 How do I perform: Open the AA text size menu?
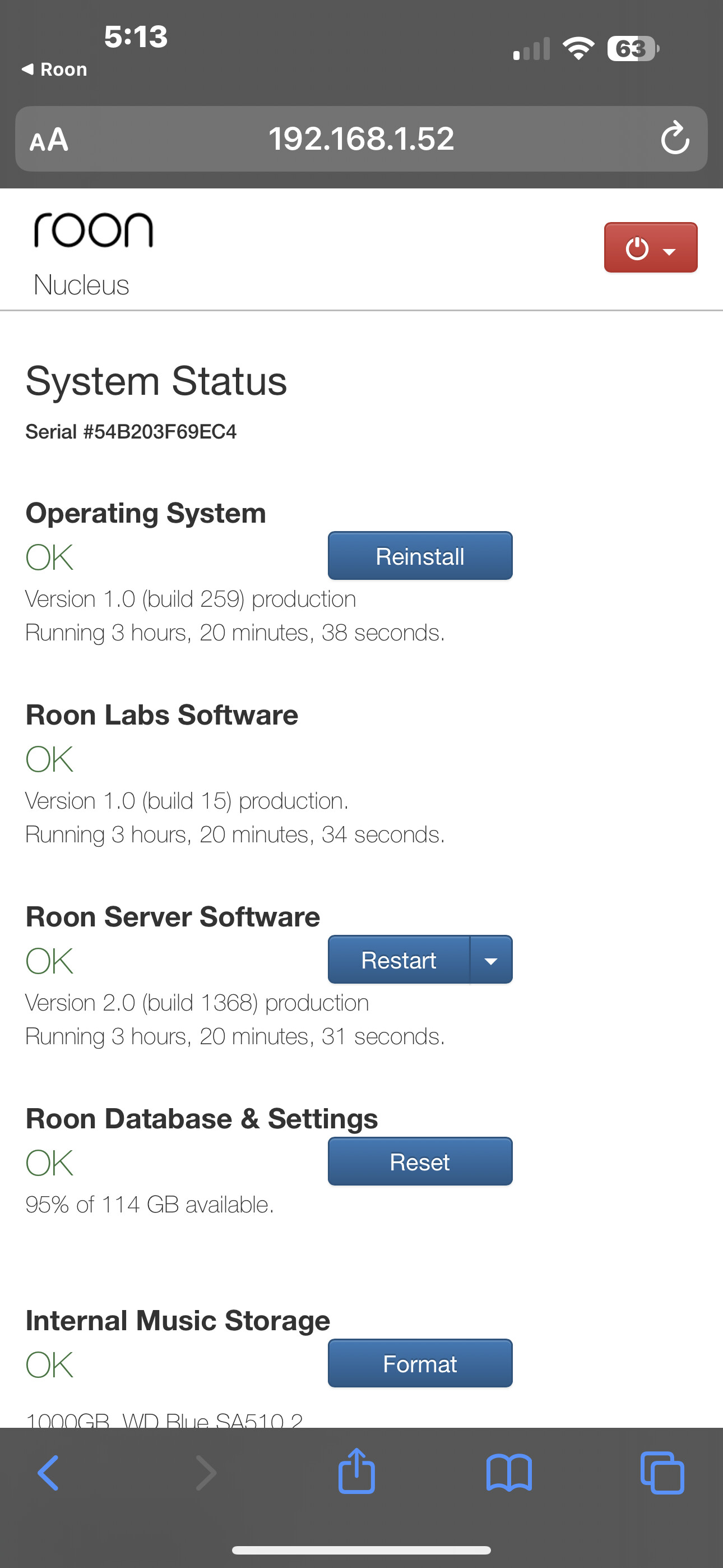point(49,140)
